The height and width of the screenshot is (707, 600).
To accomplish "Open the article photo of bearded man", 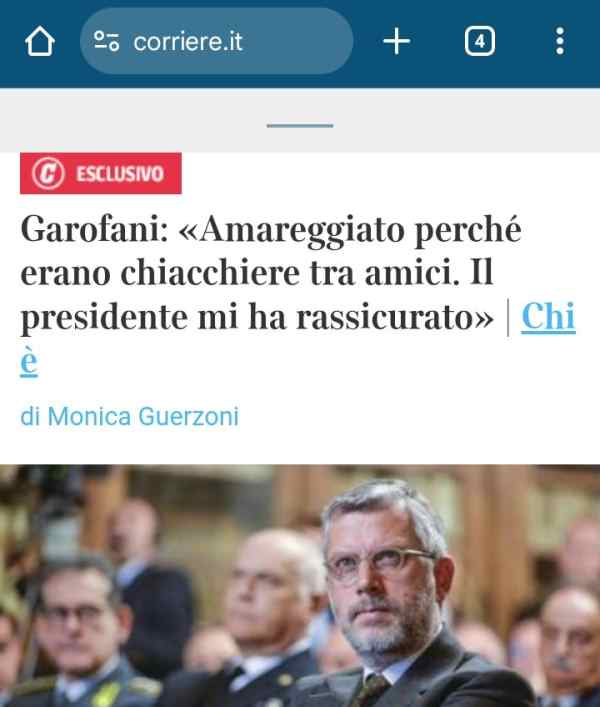I will (x=300, y=586).
